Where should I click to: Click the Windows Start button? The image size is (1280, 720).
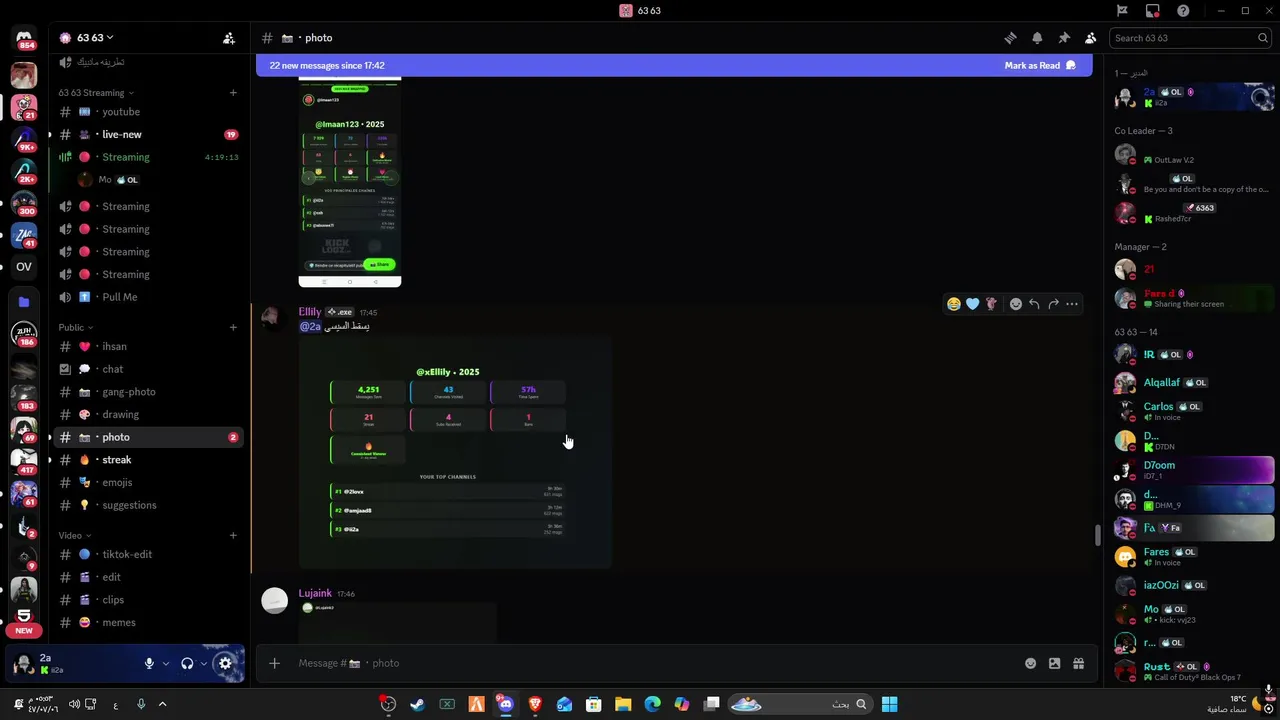pyautogui.click(x=889, y=704)
